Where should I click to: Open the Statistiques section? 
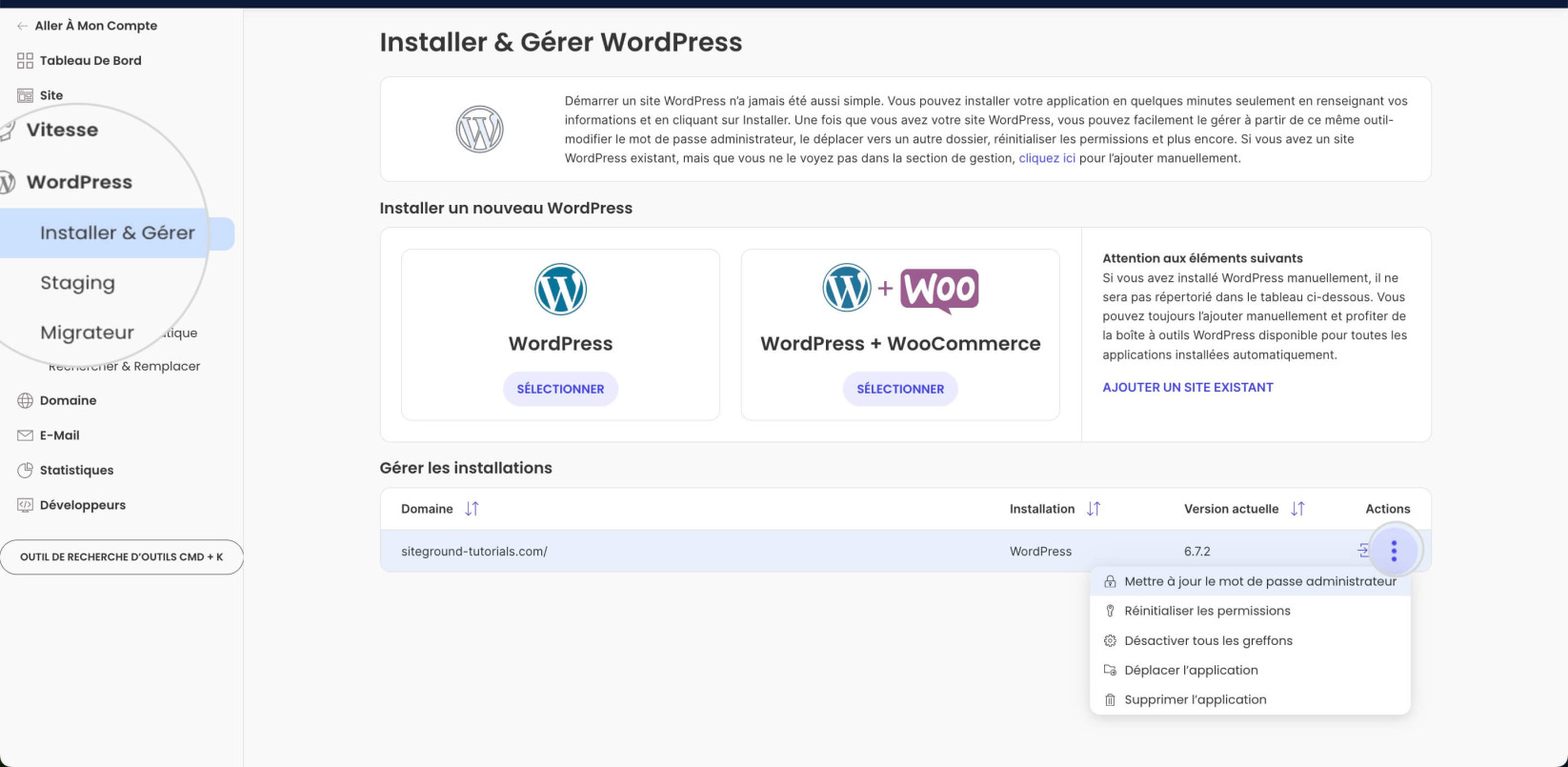click(76, 470)
